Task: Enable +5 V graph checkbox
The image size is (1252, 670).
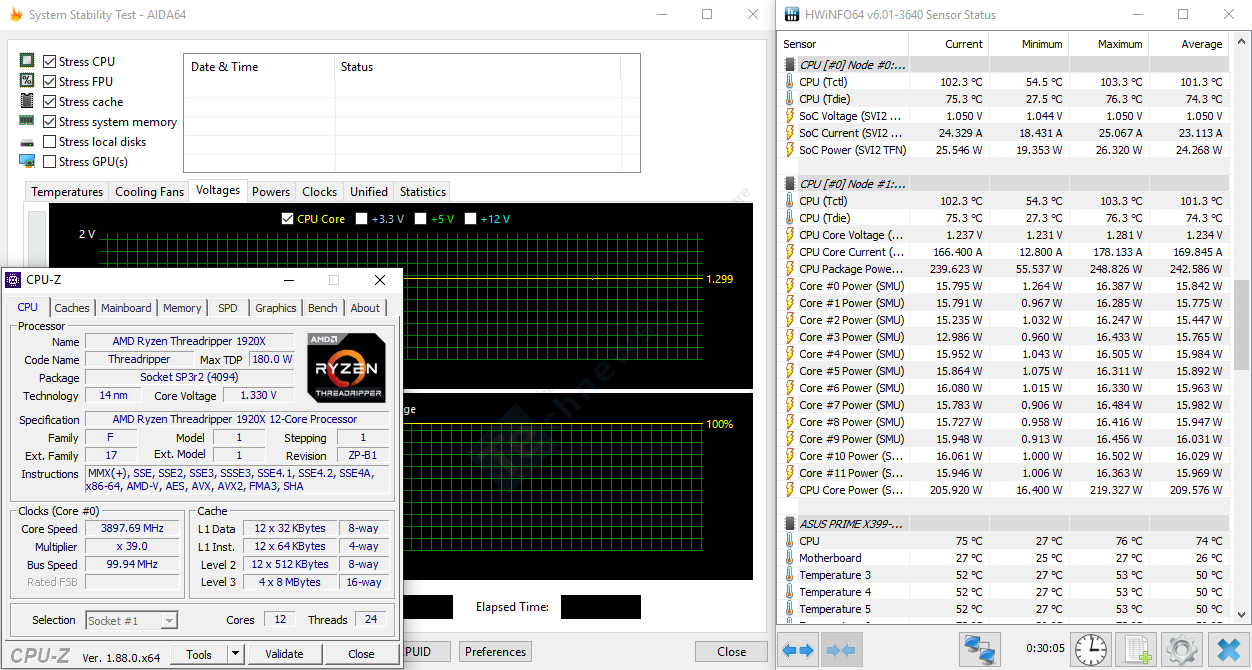Action: point(420,218)
